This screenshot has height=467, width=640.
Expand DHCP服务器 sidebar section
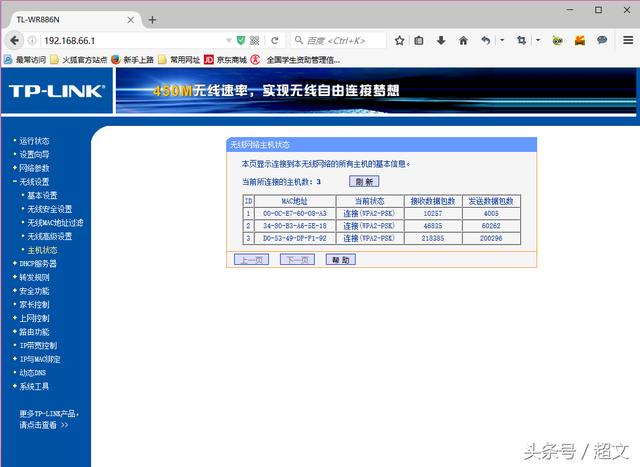pos(38,264)
